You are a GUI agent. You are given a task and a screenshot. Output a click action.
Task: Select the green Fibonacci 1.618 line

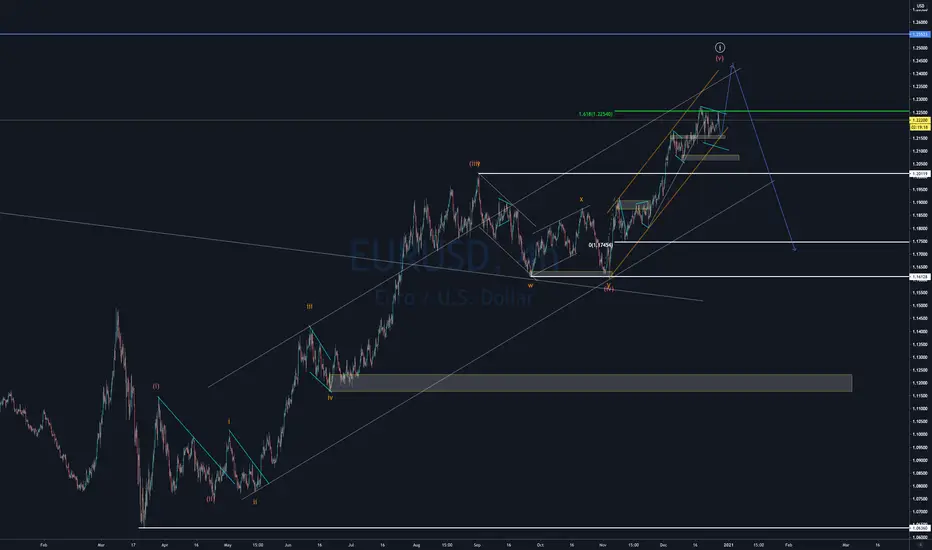coord(761,111)
